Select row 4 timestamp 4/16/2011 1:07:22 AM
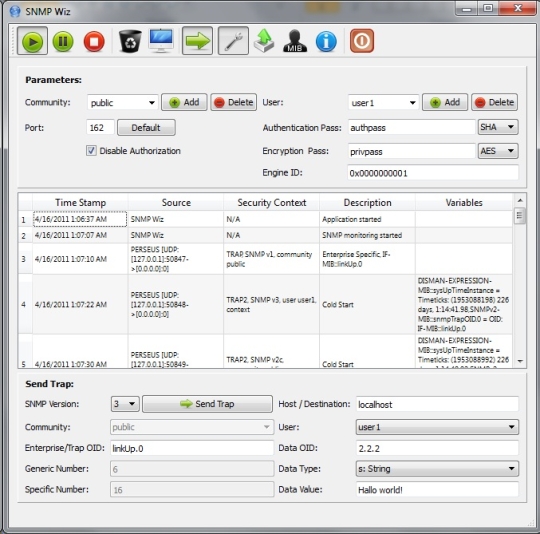Image resolution: width=540 pixels, height=534 pixels. [x=80, y=304]
